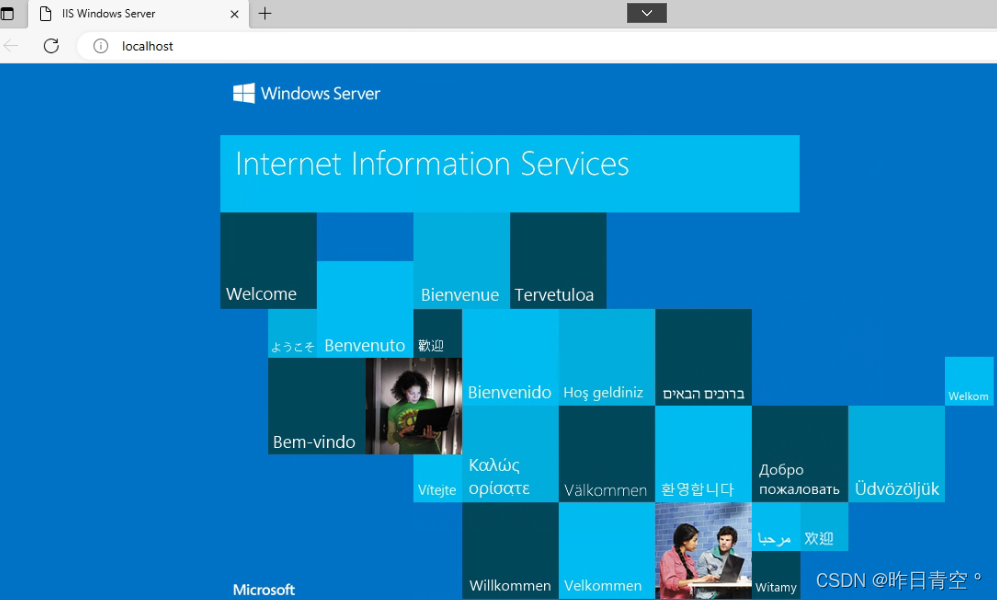Click the Japanese ようこそ tile
The height and width of the screenshot is (600, 997).
click(292, 334)
